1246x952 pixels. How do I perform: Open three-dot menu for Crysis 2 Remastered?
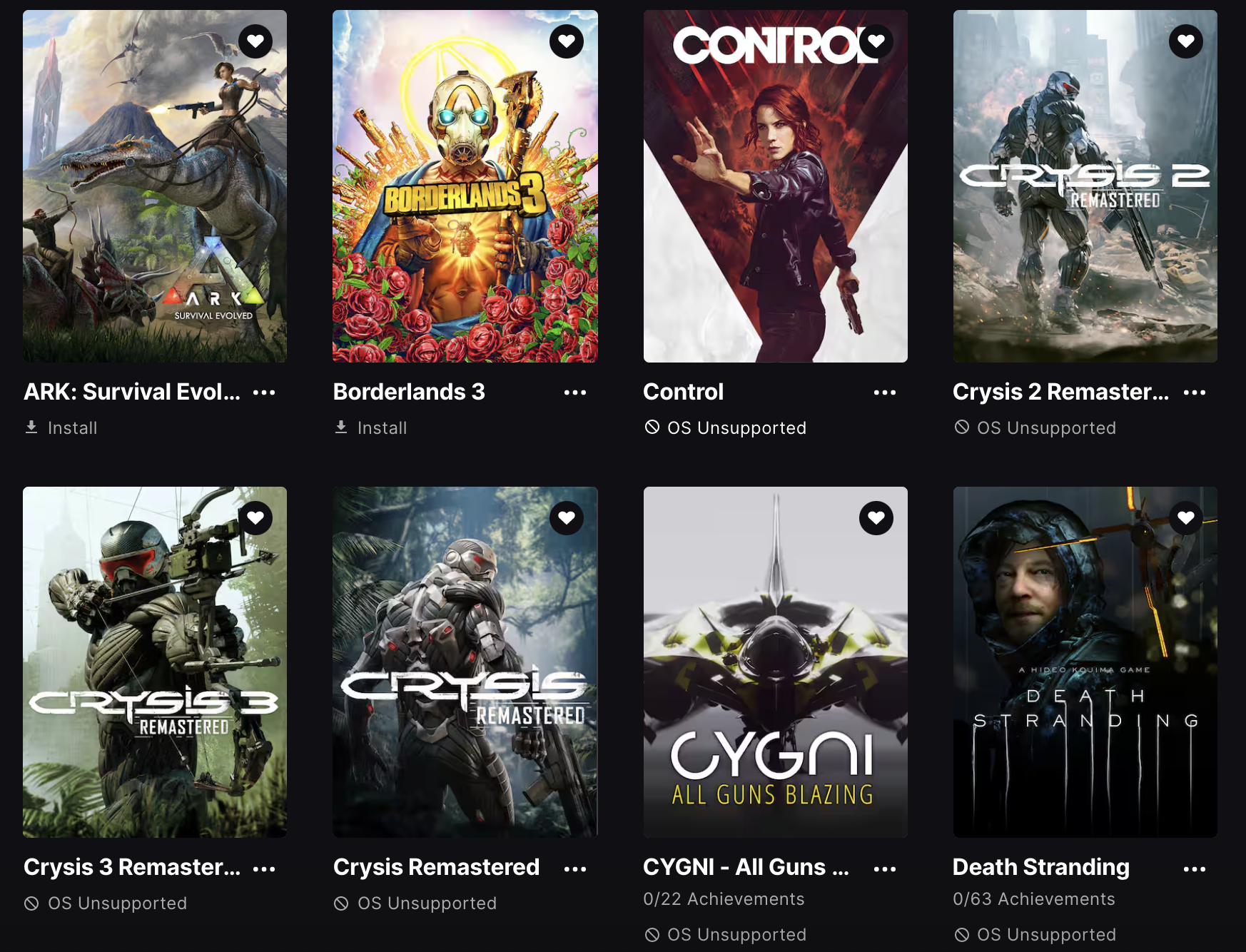(1195, 393)
